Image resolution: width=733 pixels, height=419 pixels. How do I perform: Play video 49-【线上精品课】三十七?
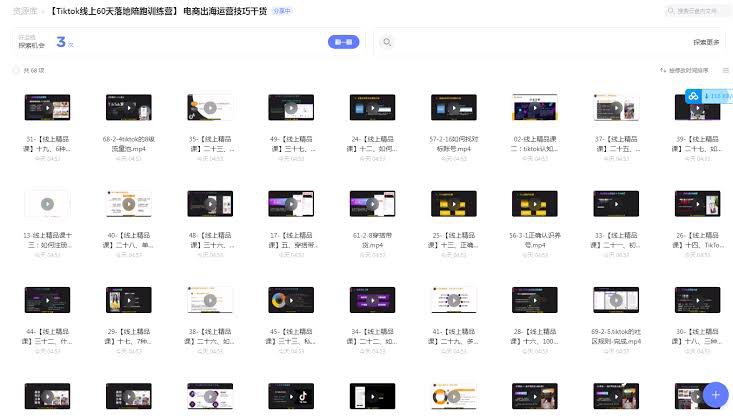point(291,108)
